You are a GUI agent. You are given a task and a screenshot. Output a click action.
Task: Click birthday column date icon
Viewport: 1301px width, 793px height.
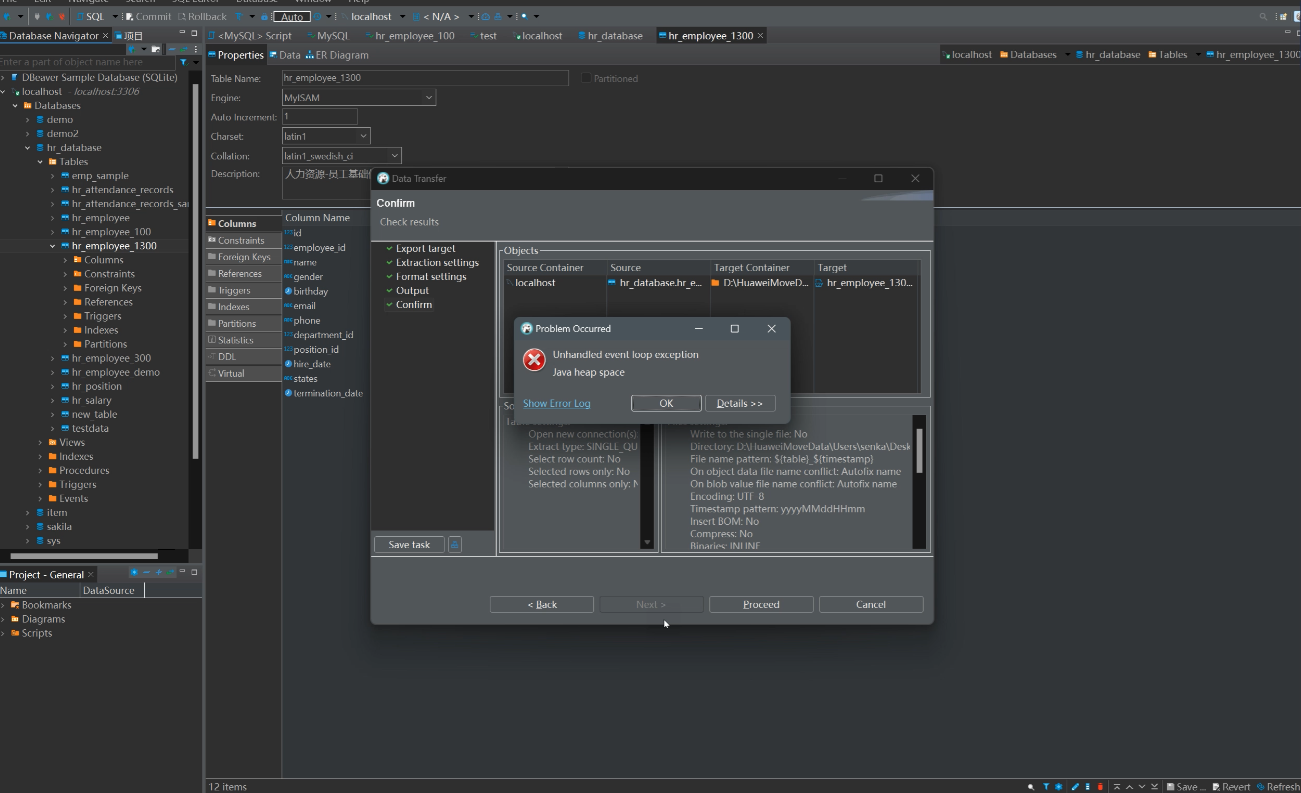point(288,292)
